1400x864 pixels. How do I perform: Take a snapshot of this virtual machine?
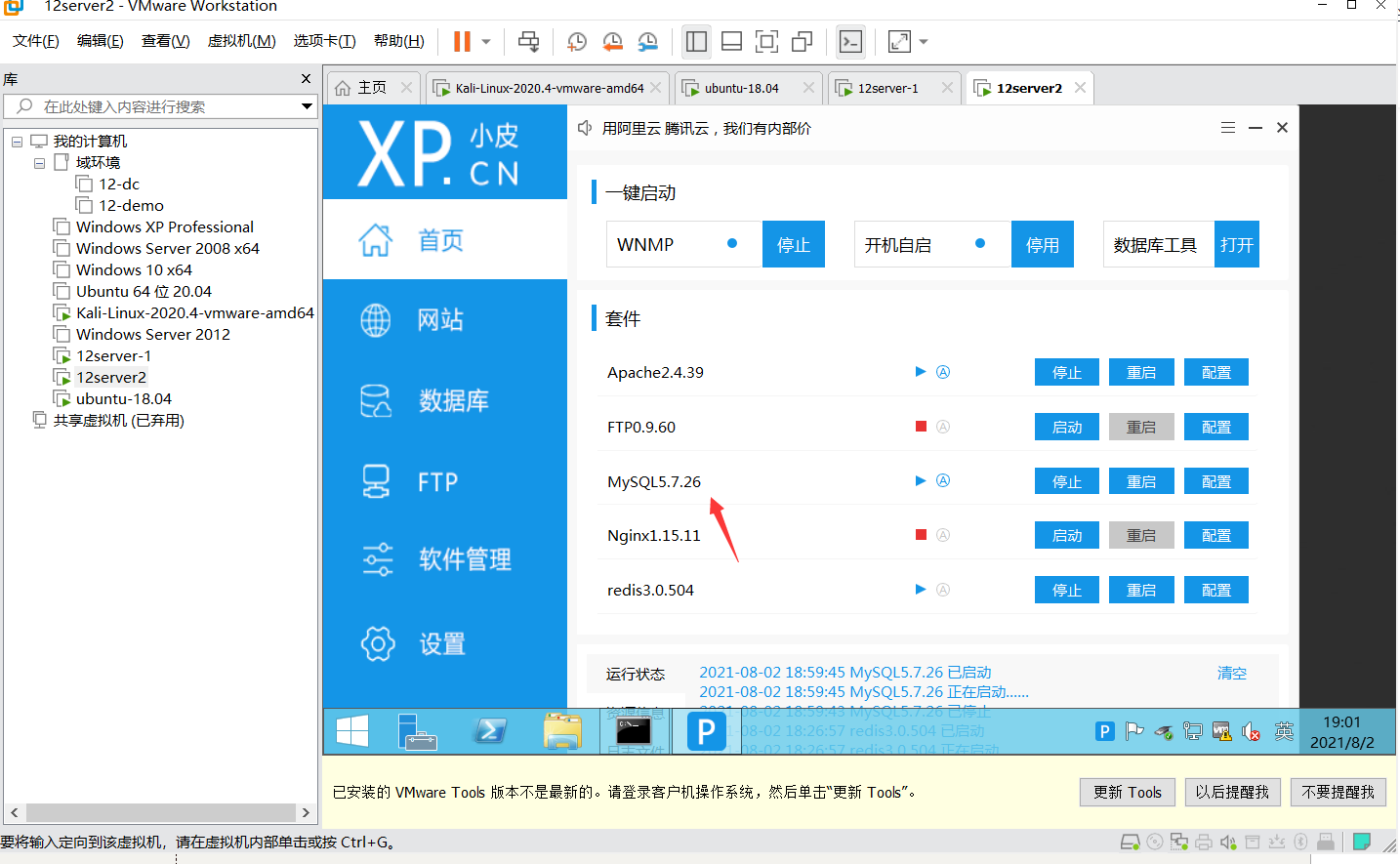[x=577, y=41]
